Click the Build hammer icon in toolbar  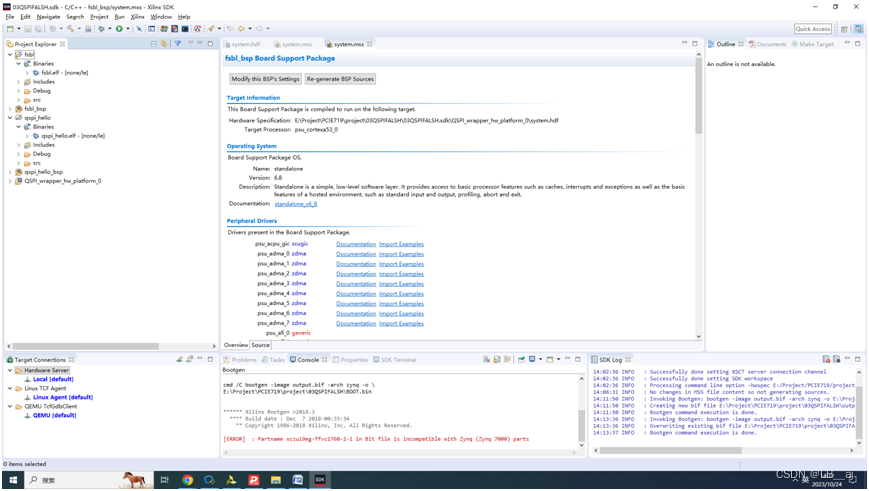click(70, 29)
